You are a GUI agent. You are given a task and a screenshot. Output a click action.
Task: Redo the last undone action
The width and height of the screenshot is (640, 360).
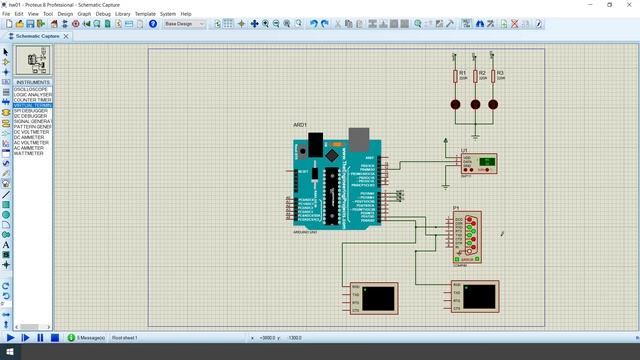(324, 24)
